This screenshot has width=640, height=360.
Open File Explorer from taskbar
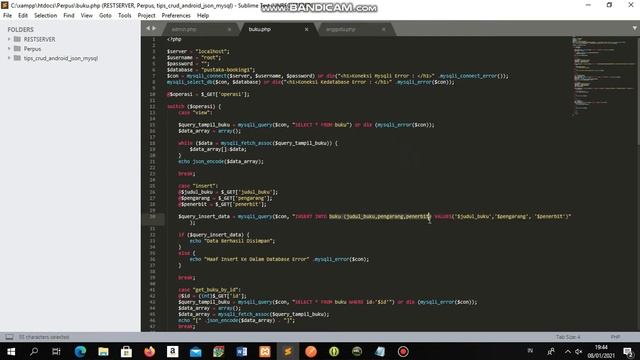(103, 351)
